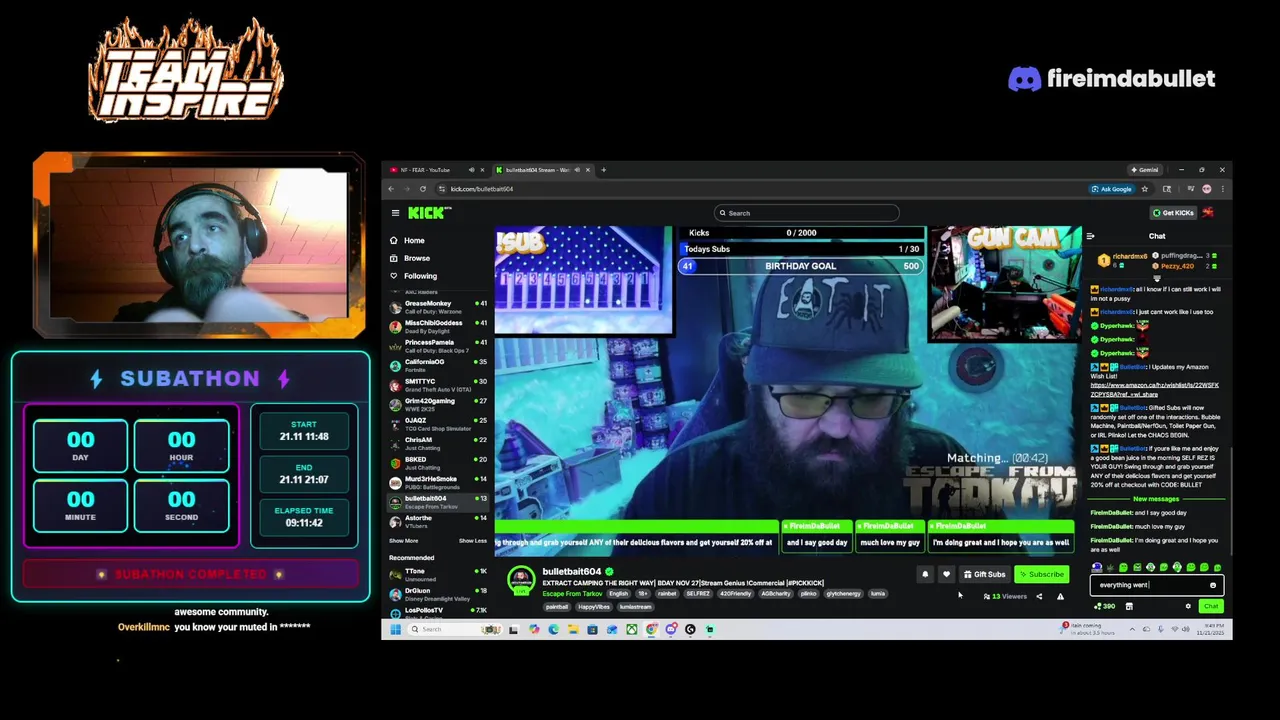Viewport: 1280px width, 720px height.
Task: View site information icon in address bar
Action: coord(442,189)
